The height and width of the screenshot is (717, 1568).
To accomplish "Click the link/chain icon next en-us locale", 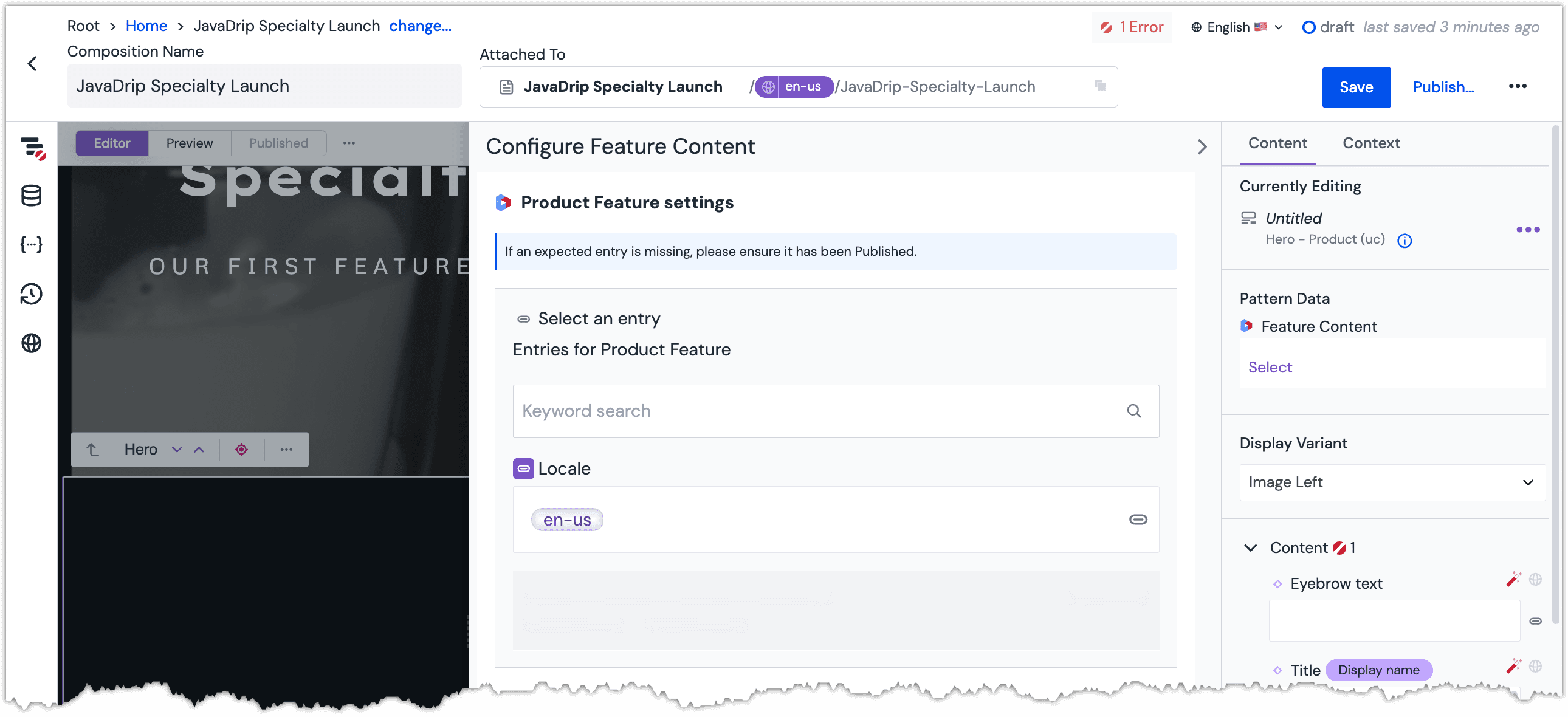I will click(x=1138, y=519).
